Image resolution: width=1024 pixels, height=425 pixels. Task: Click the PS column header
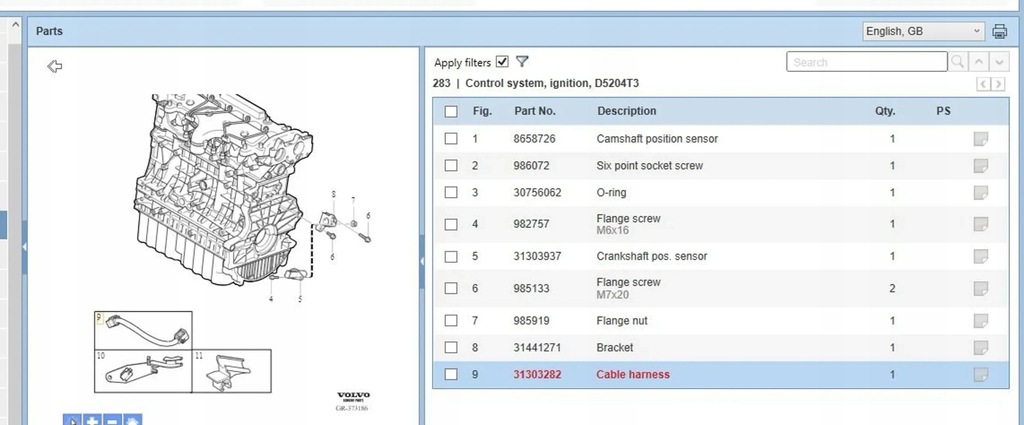[943, 111]
